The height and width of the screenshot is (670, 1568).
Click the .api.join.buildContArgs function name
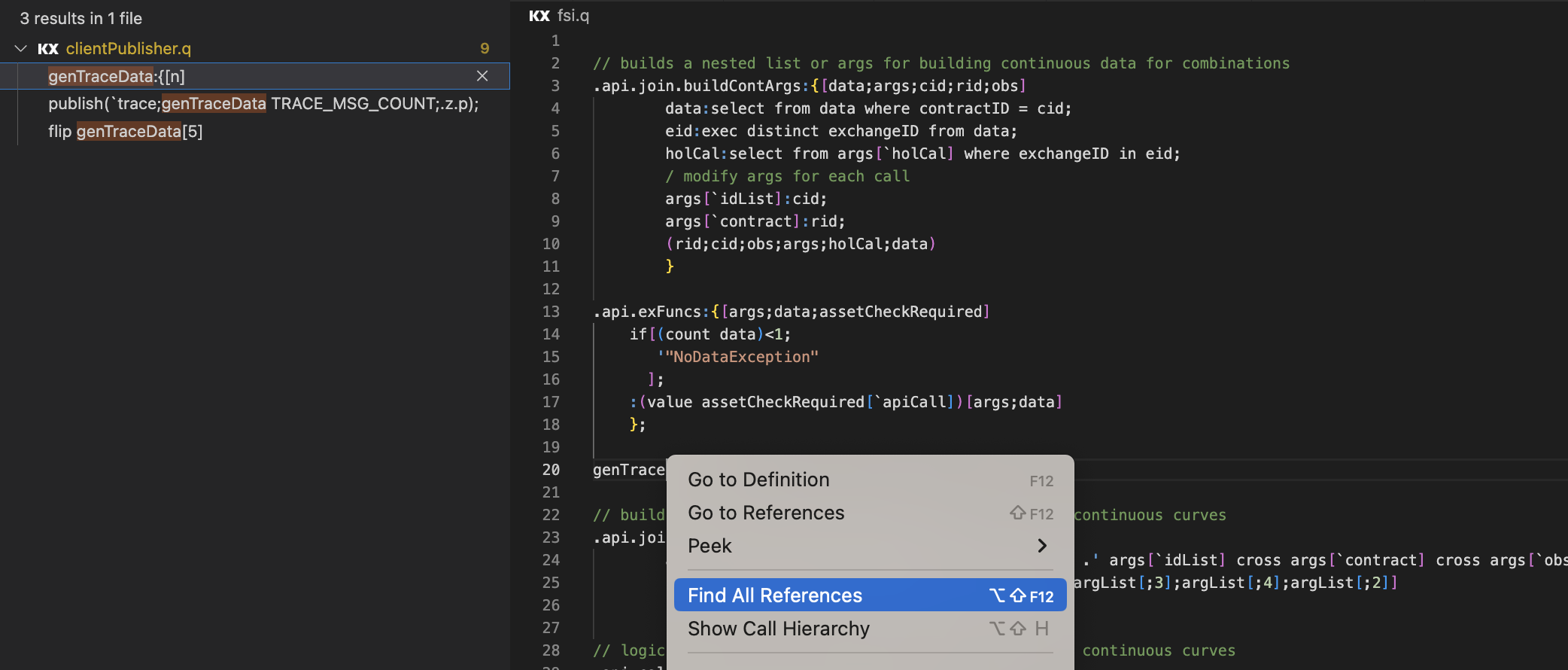[x=697, y=86]
